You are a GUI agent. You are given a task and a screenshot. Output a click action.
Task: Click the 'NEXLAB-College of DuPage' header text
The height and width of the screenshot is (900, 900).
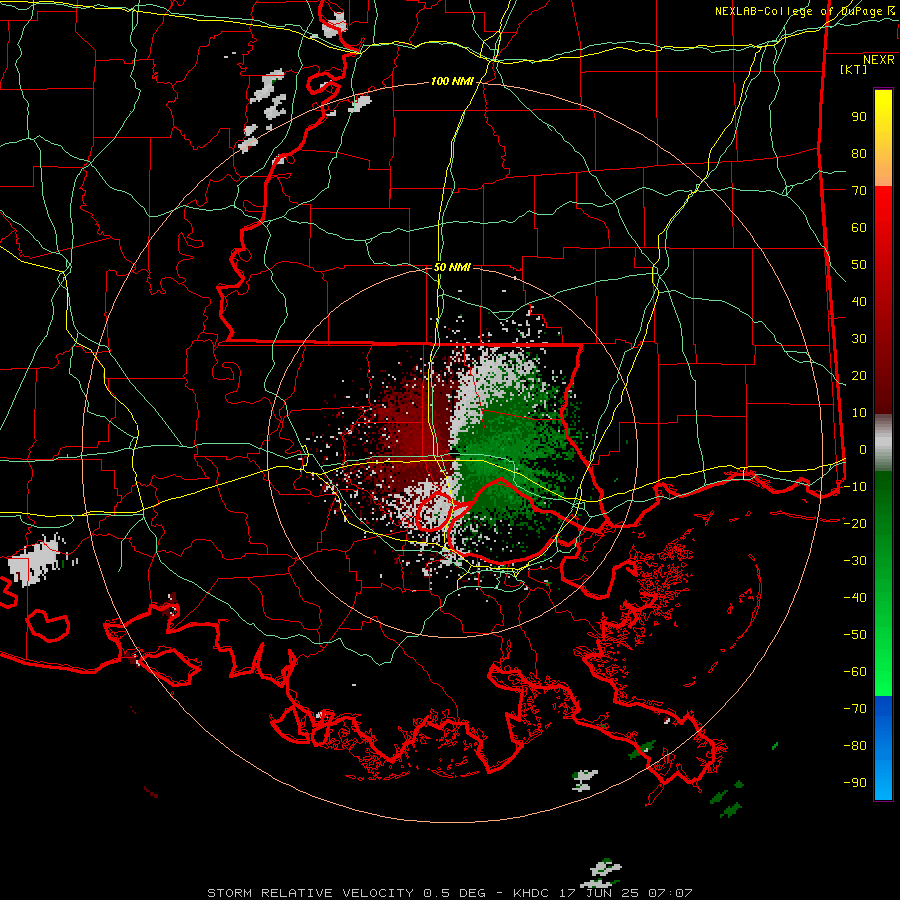click(x=798, y=11)
